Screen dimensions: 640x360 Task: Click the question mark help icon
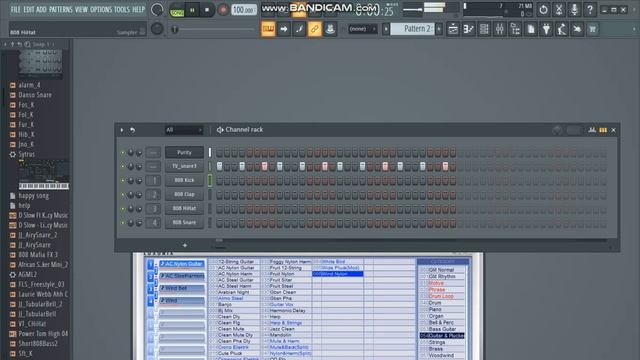click(x=590, y=9)
